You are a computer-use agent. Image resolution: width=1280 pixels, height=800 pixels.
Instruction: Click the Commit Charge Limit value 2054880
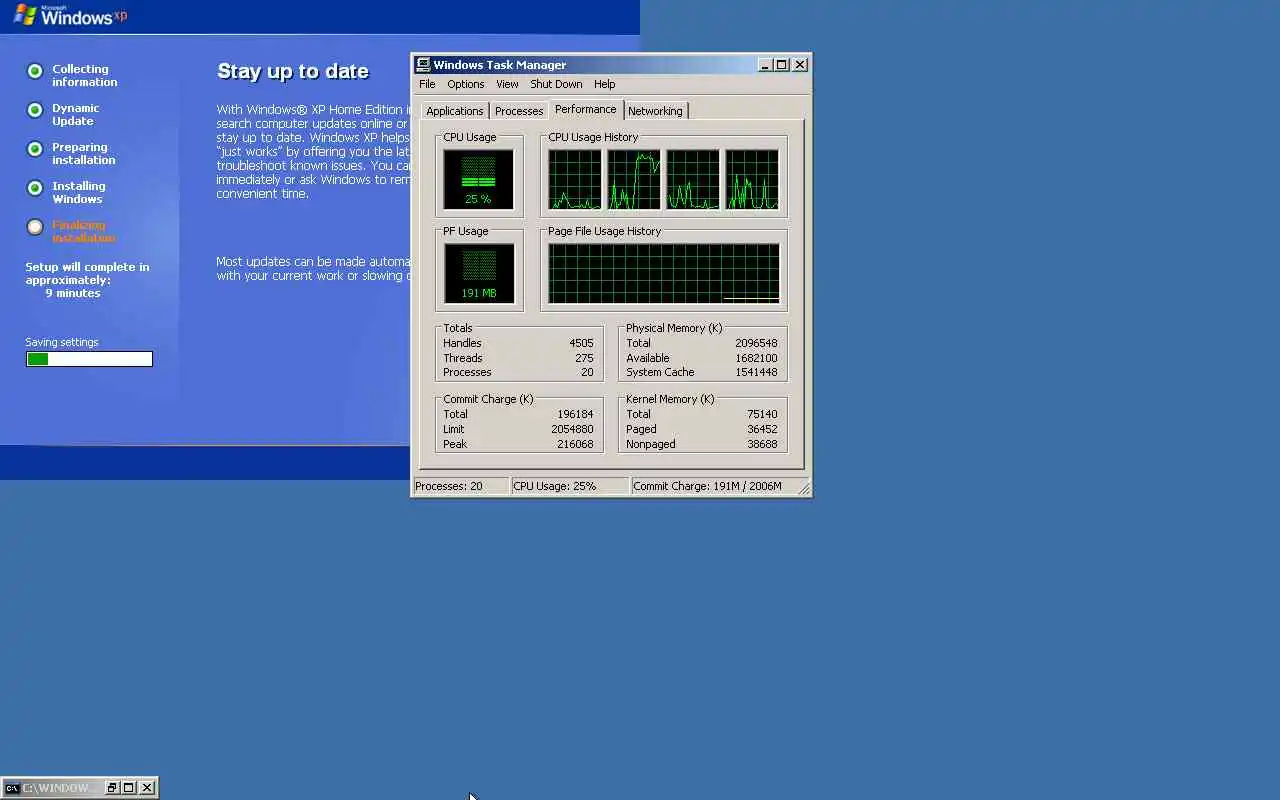572,429
